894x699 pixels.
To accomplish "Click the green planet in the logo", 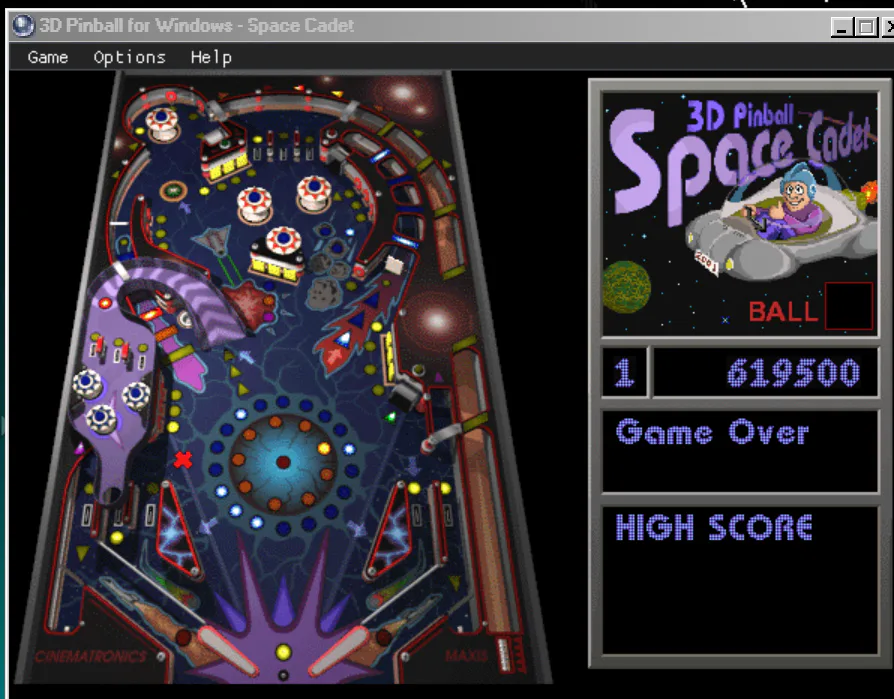I will (627, 287).
